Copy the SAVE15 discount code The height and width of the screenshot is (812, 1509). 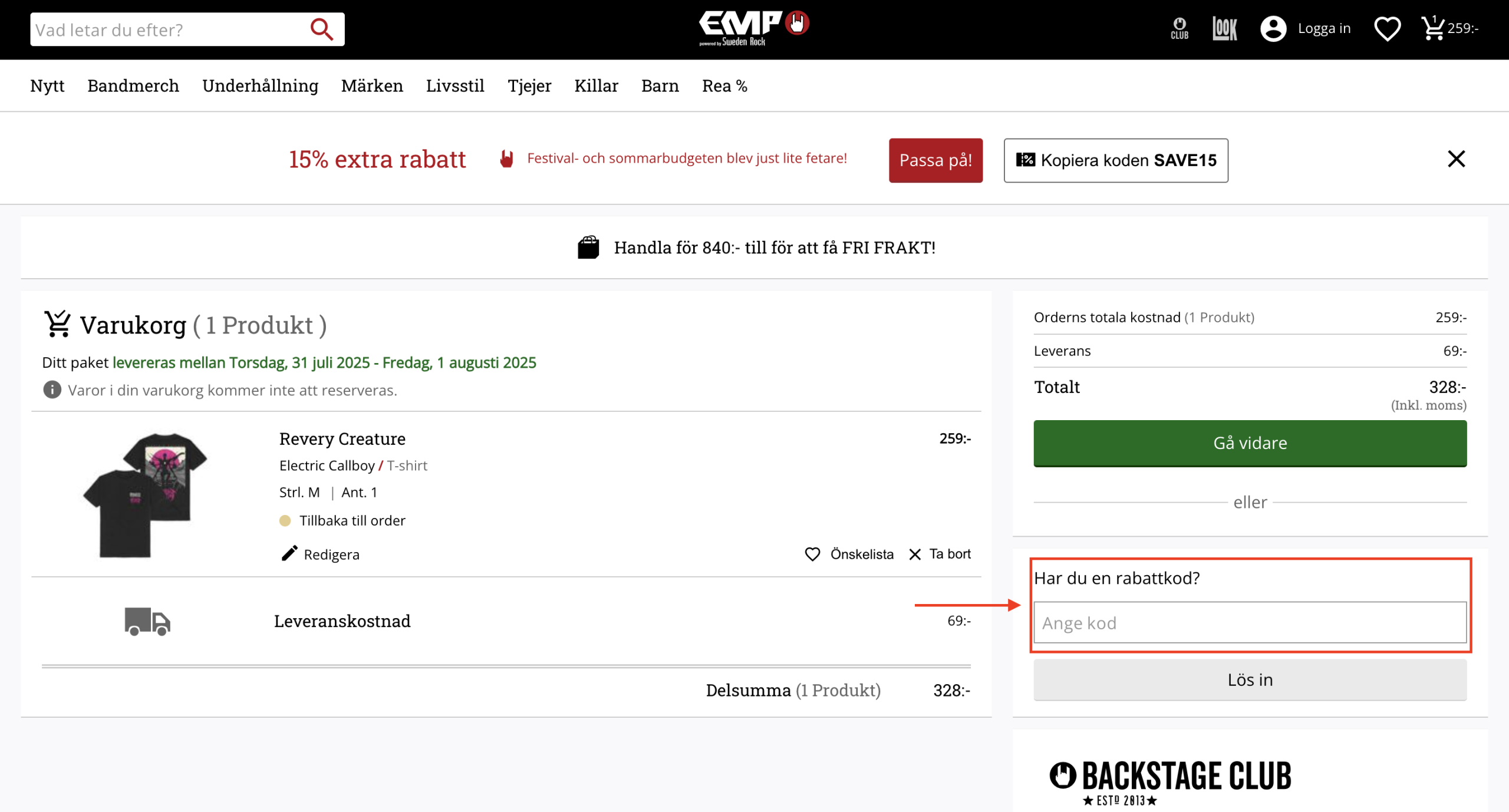click(x=1116, y=160)
